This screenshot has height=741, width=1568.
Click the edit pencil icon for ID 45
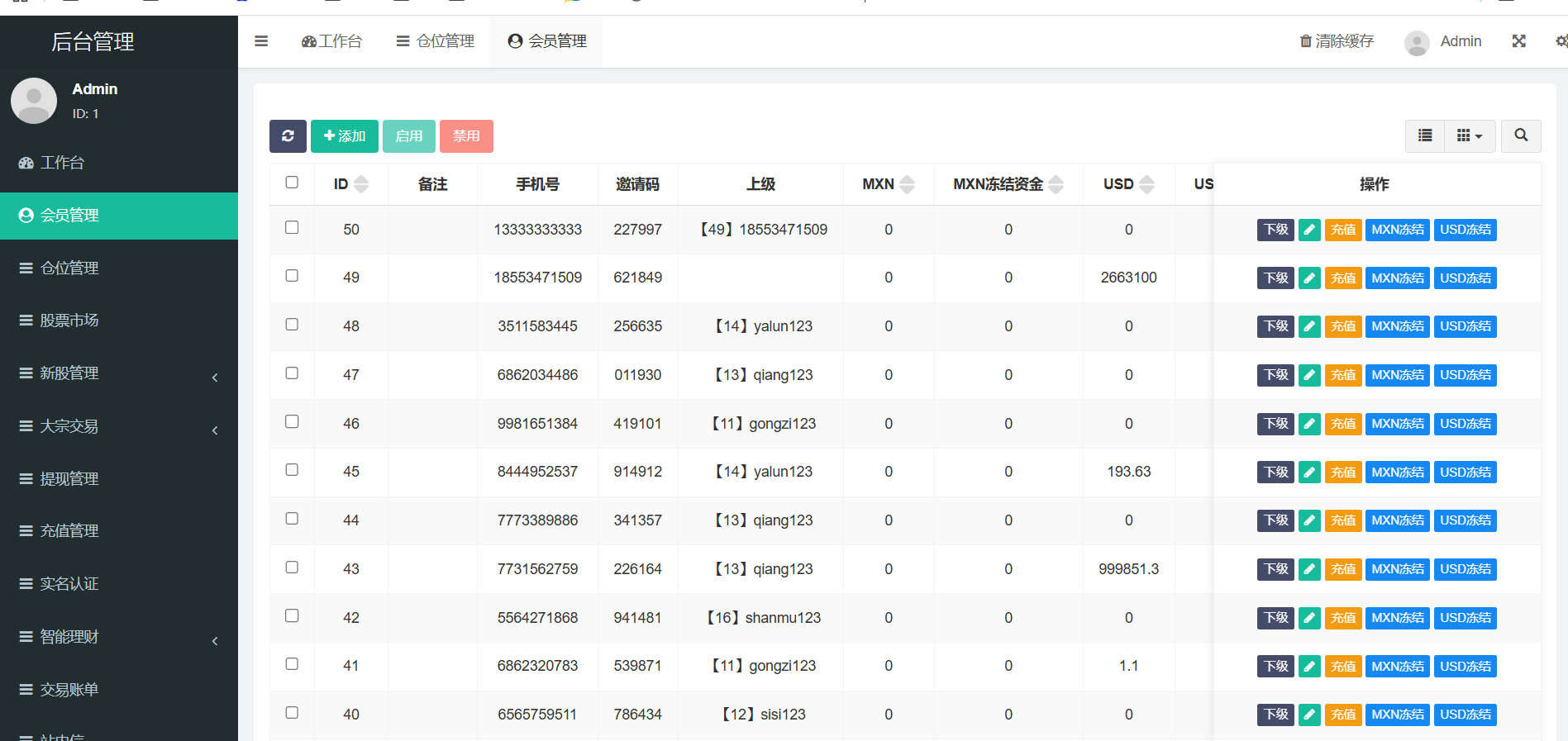(1309, 473)
